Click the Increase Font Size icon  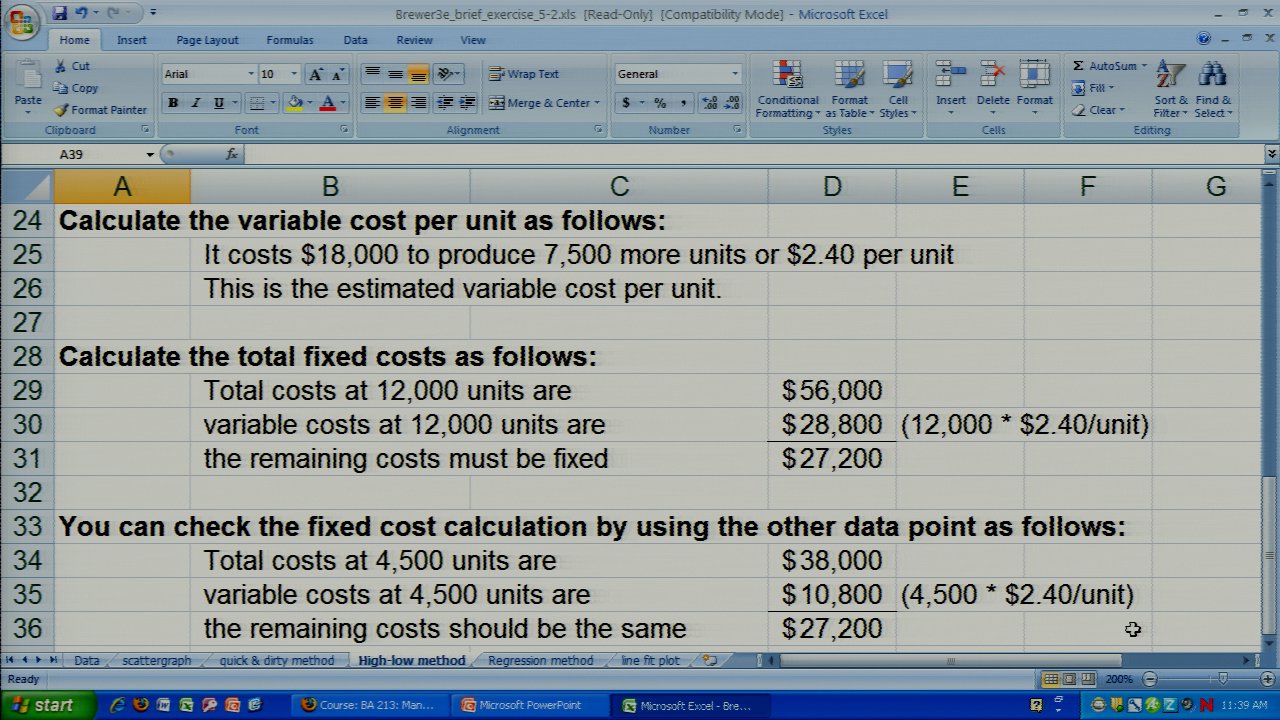click(x=316, y=74)
